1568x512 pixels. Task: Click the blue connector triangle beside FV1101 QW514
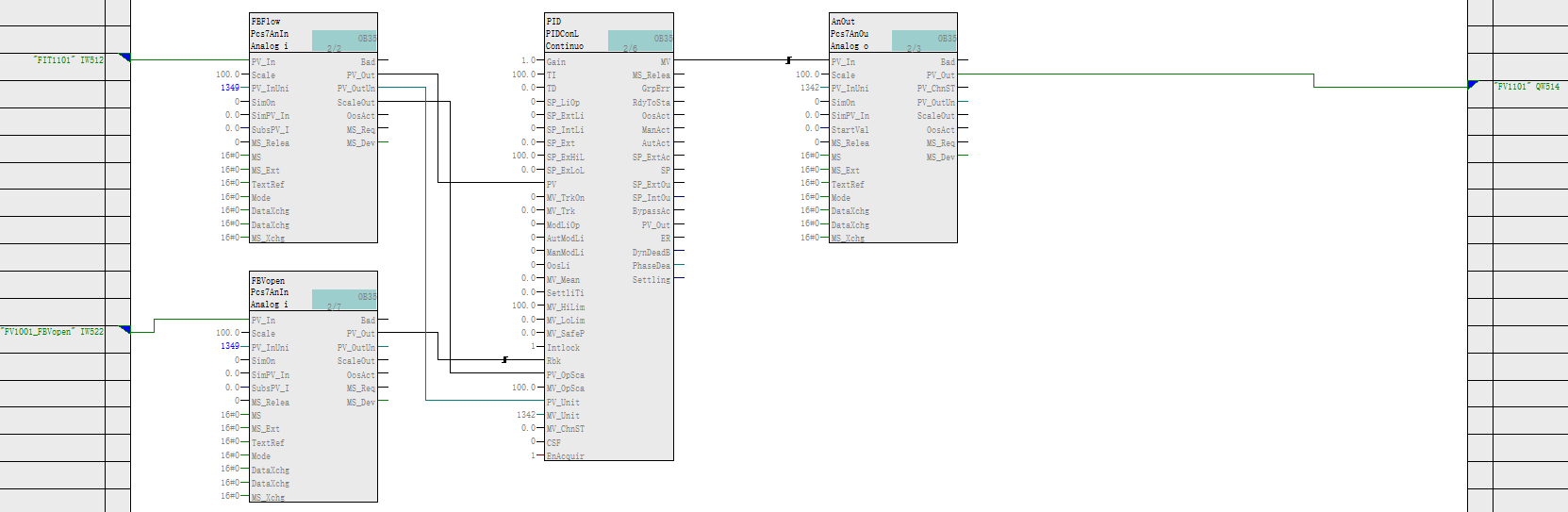coord(1473,85)
